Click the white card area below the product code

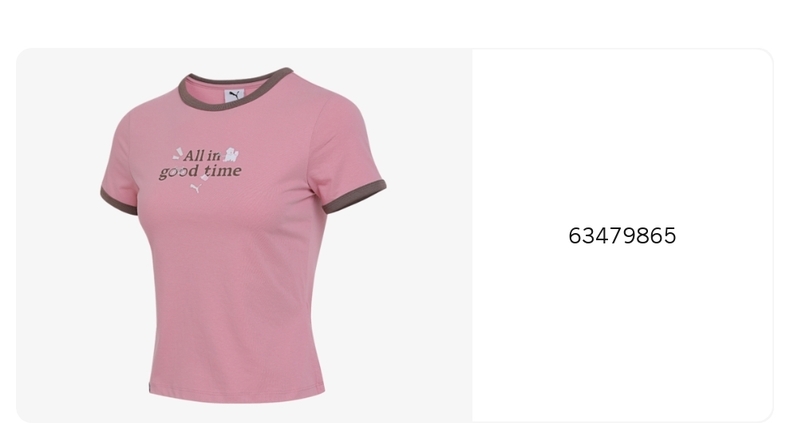point(622,332)
